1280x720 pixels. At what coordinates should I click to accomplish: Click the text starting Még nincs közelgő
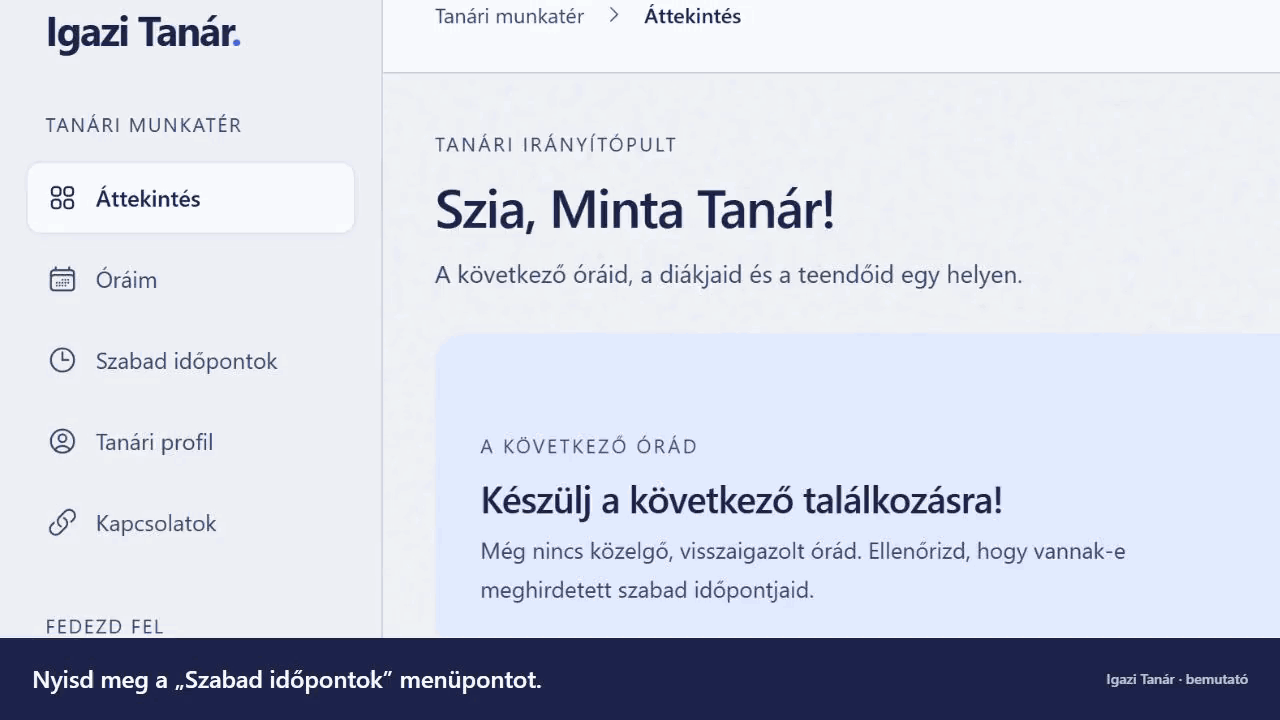tap(803, 570)
